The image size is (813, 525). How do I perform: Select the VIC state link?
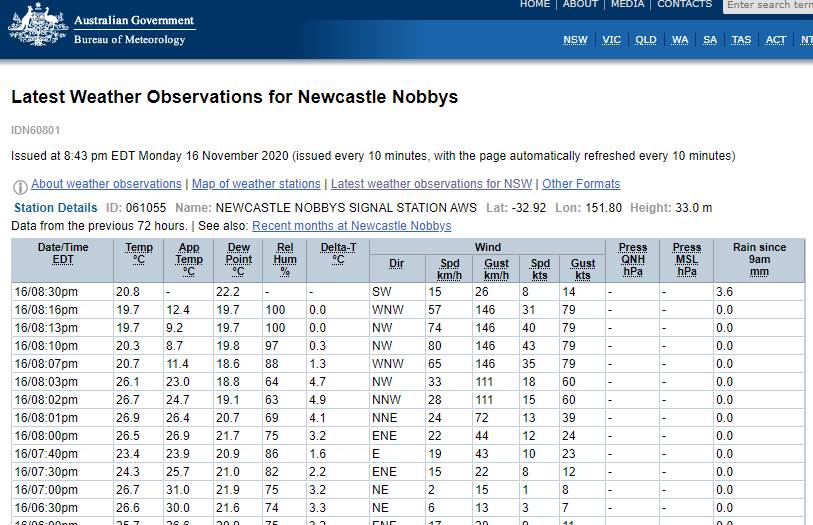coord(611,40)
